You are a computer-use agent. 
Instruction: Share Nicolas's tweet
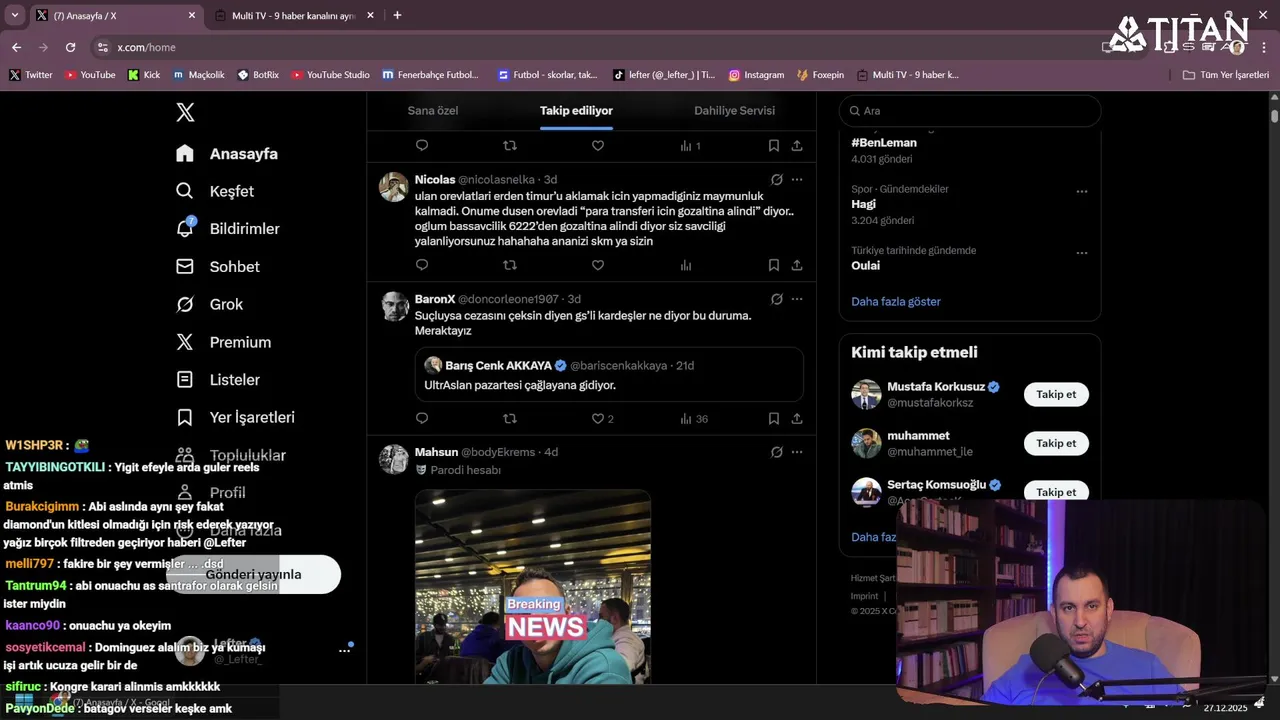(797, 265)
